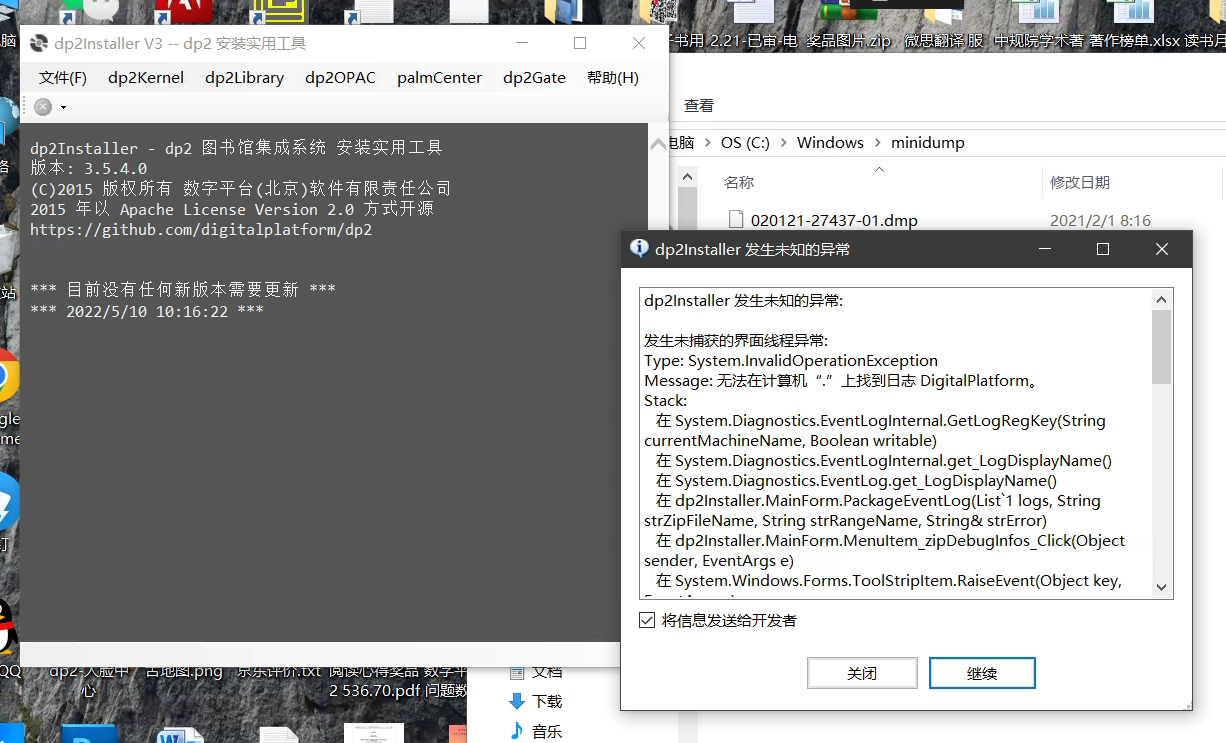Click dp2Installer title bar app icon
Screen dimensions: 1226x743
[x=39, y=43]
